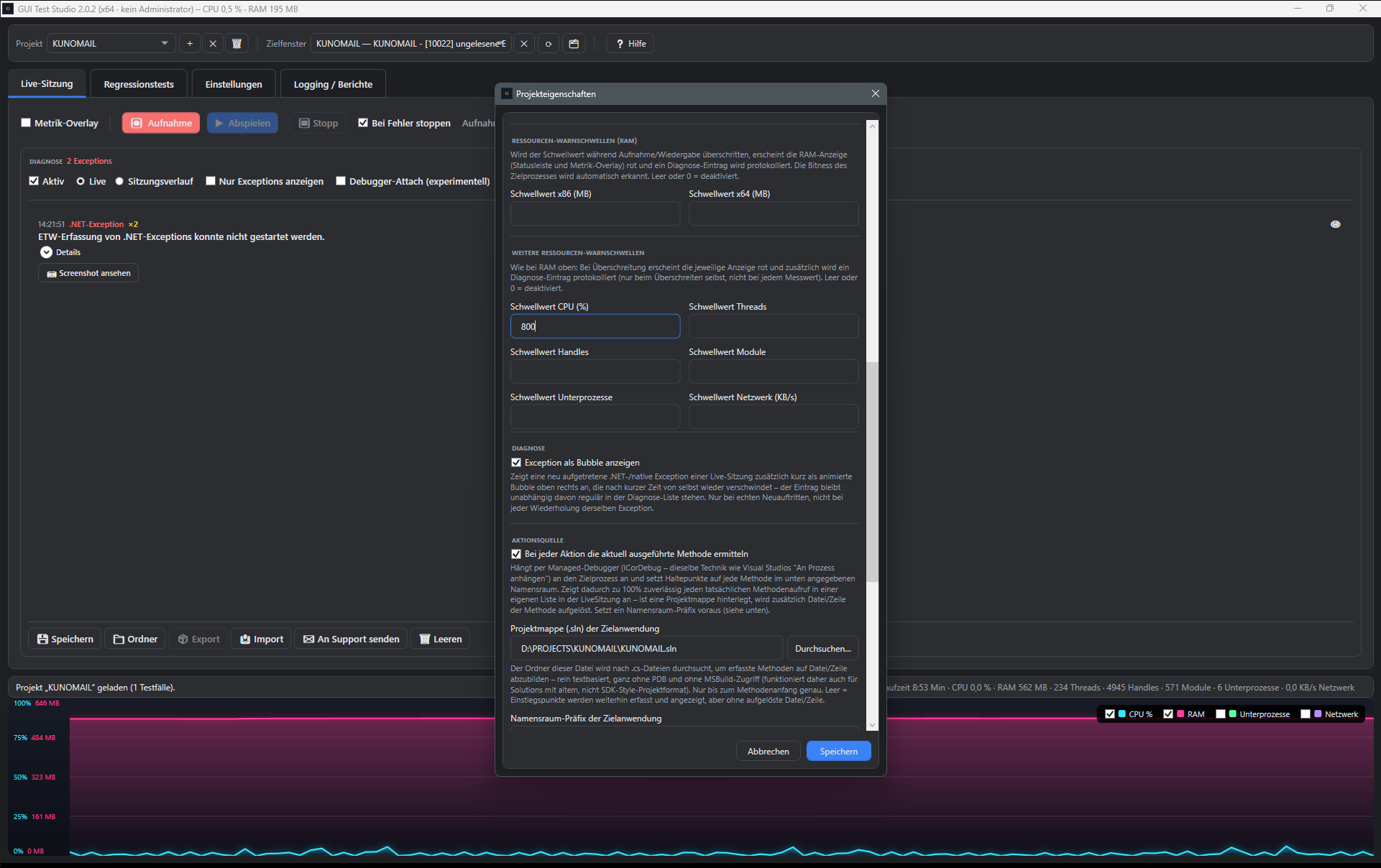The height and width of the screenshot is (868, 1381).
Task: Click Schwellwert Unterprozesse field
Action: (x=595, y=417)
